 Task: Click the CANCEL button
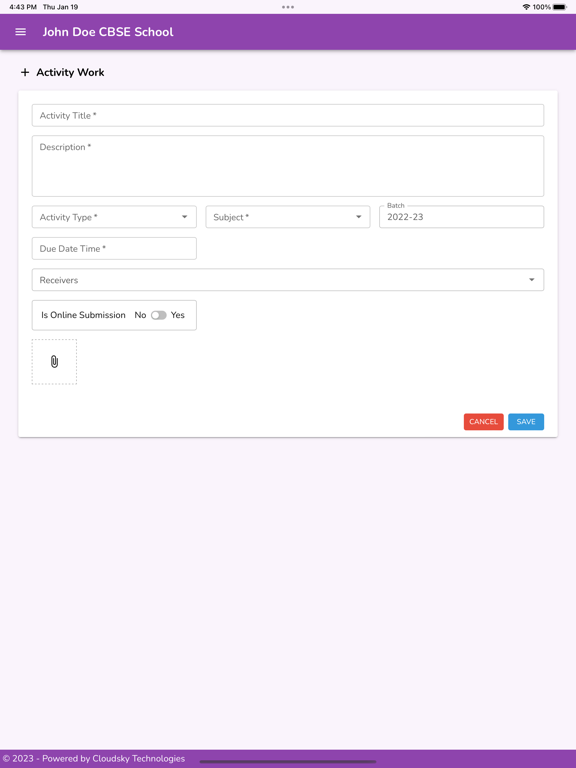coord(483,422)
